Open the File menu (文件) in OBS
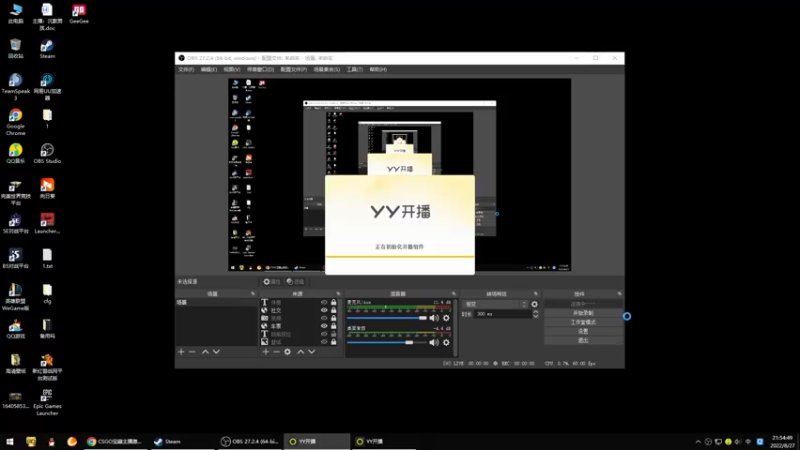The height and width of the screenshot is (450, 800). [186, 69]
